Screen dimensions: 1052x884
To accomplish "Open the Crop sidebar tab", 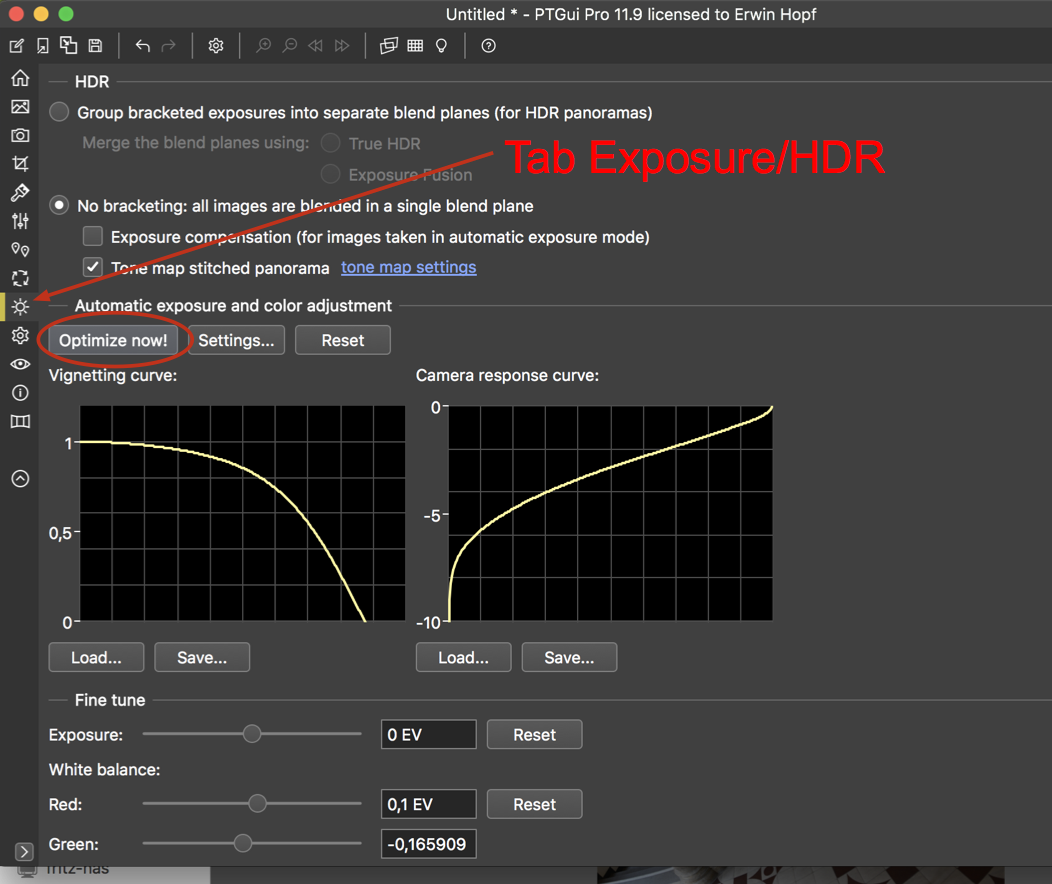I will 20,164.
